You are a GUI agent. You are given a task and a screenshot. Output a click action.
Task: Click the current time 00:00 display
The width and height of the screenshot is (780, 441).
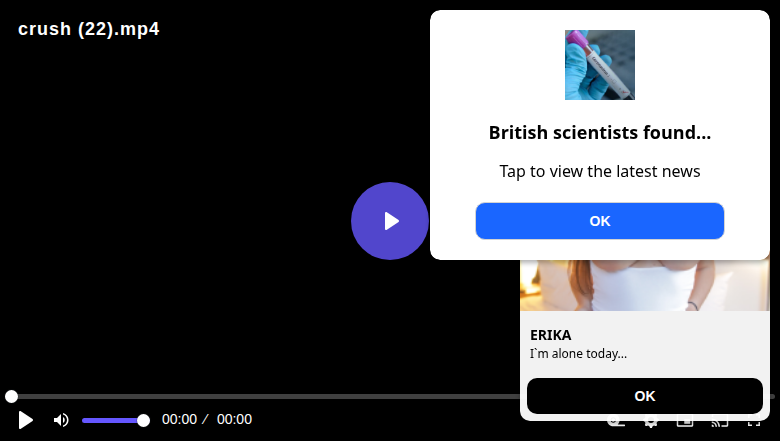[x=180, y=420]
